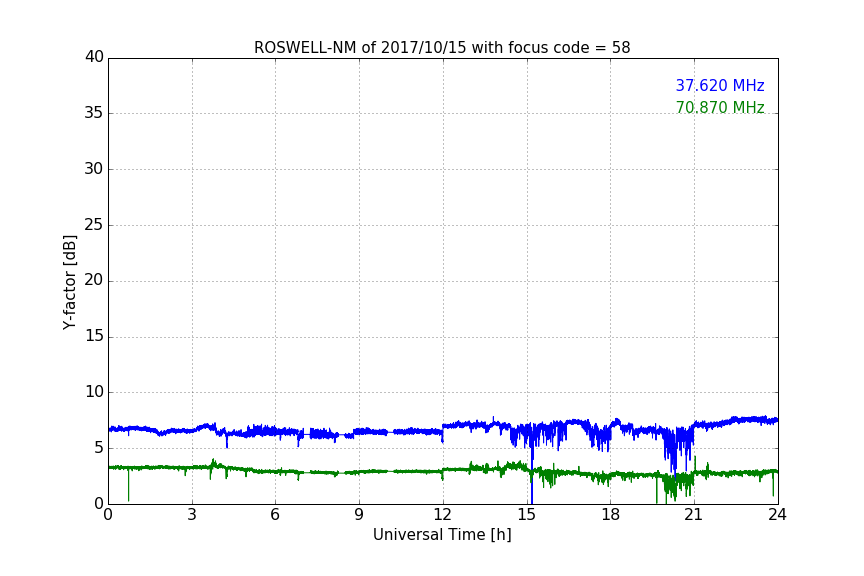Click the chart title mentioning ROSWELL-NM
The image size is (864, 576).
click(x=442, y=48)
